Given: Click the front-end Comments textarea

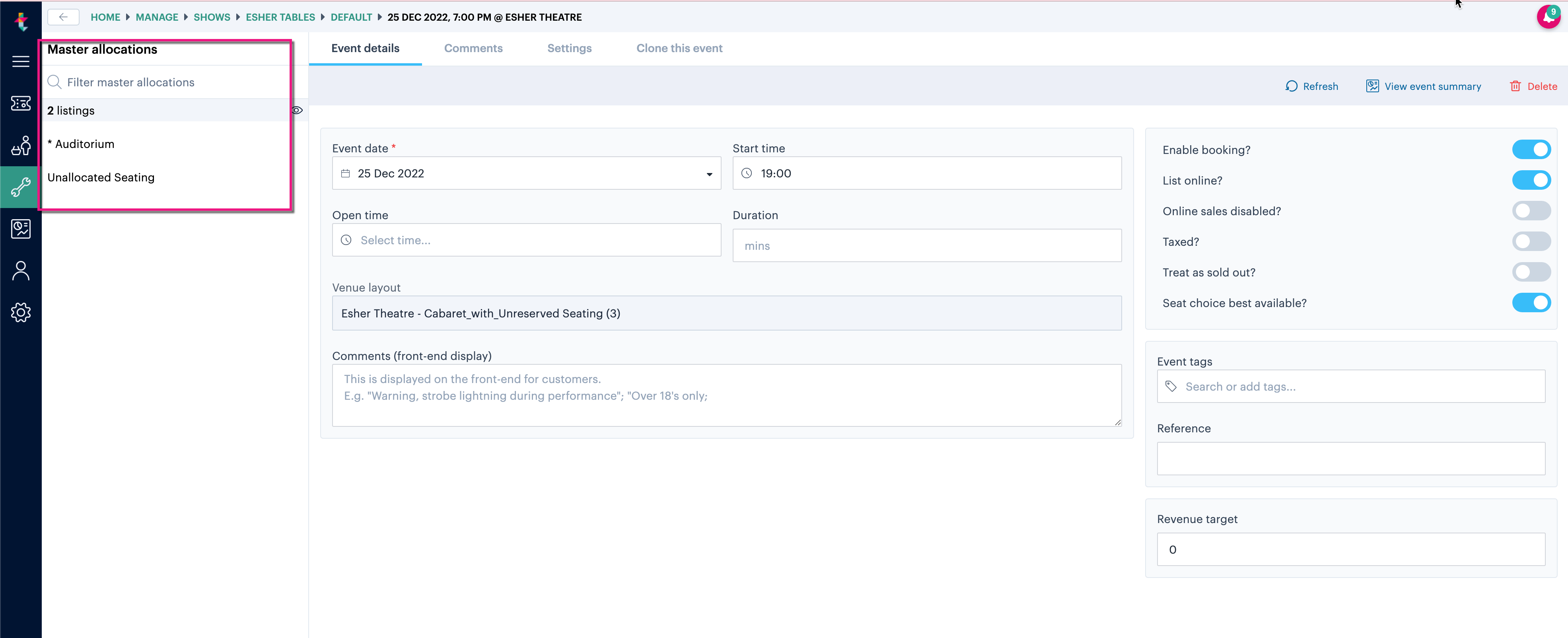Looking at the screenshot, I should coord(726,395).
